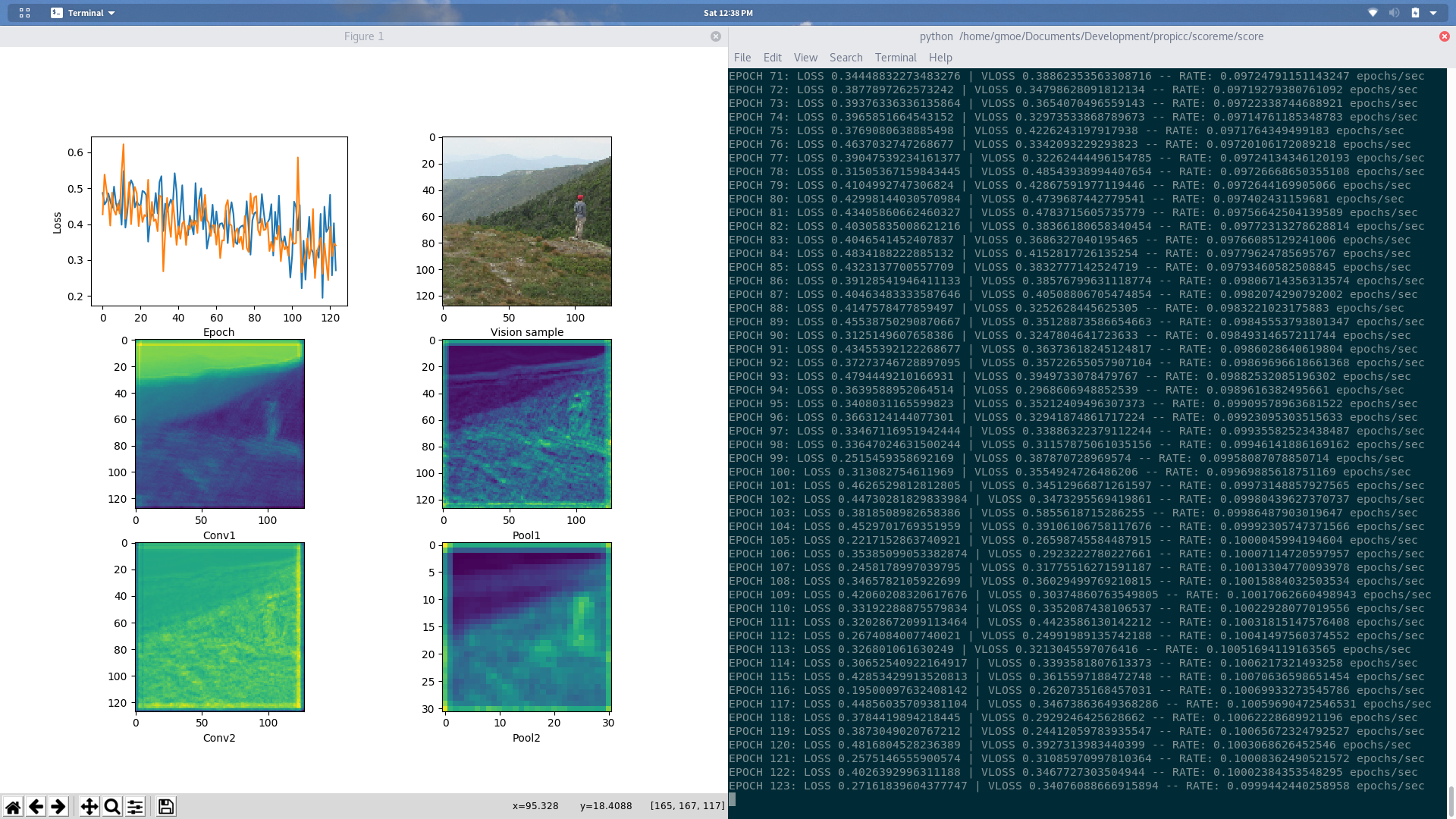Open the Configure subplots sliders icon
The height and width of the screenshot is (819, 1456).
tap(135, 807)
